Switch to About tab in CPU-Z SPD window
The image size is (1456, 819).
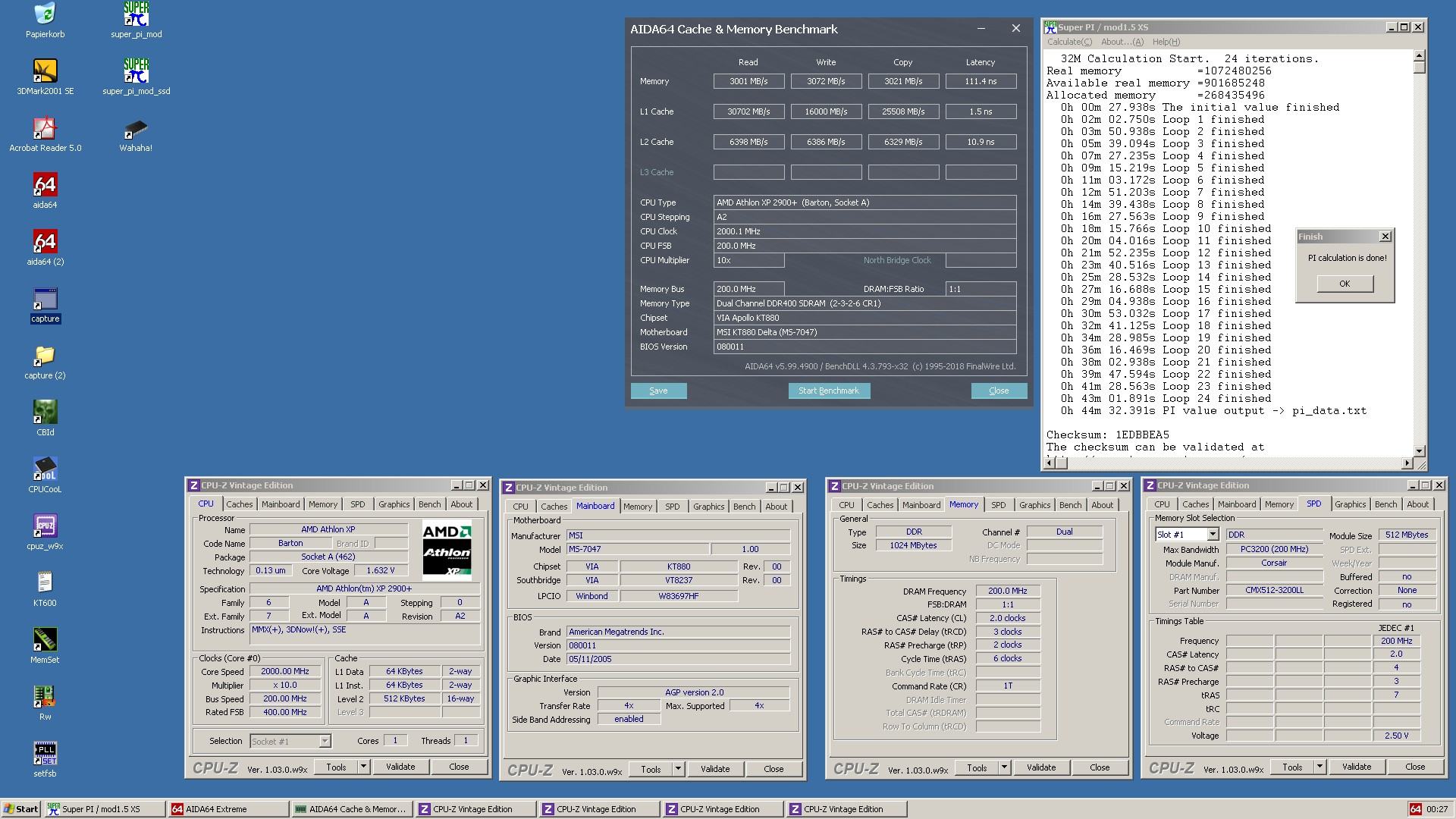click(1417, 504)
